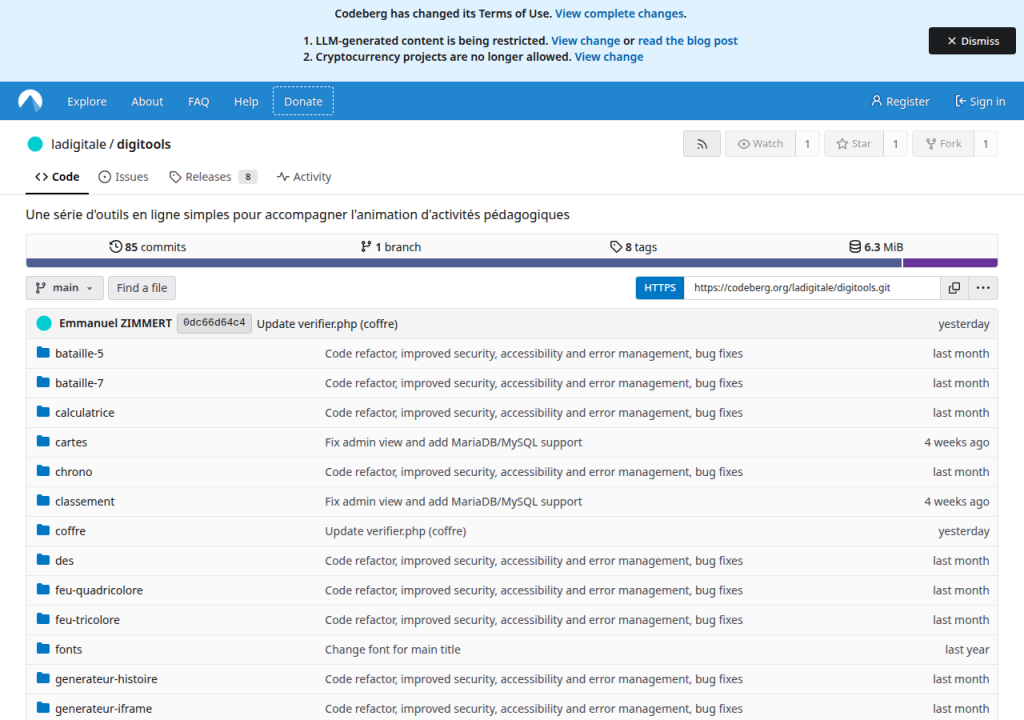Open Emmanuel ZIMMERT author link
This screenshot has width=1024, height=720.
(x=116, y=323)
